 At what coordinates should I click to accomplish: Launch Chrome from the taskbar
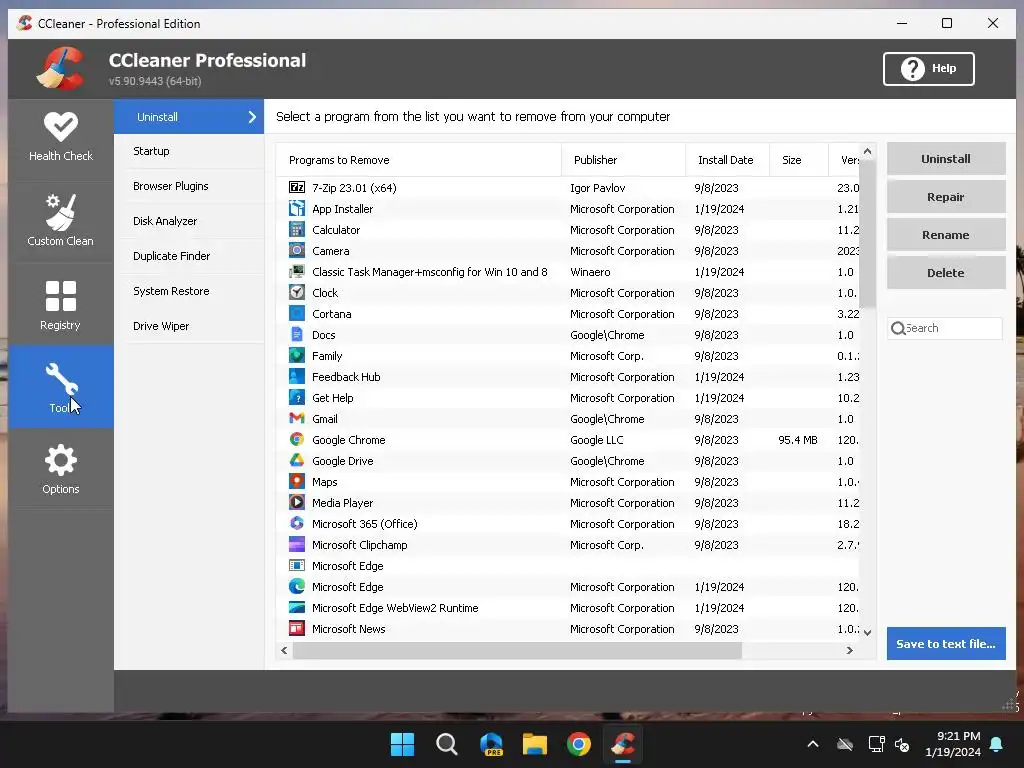(579, 744)
